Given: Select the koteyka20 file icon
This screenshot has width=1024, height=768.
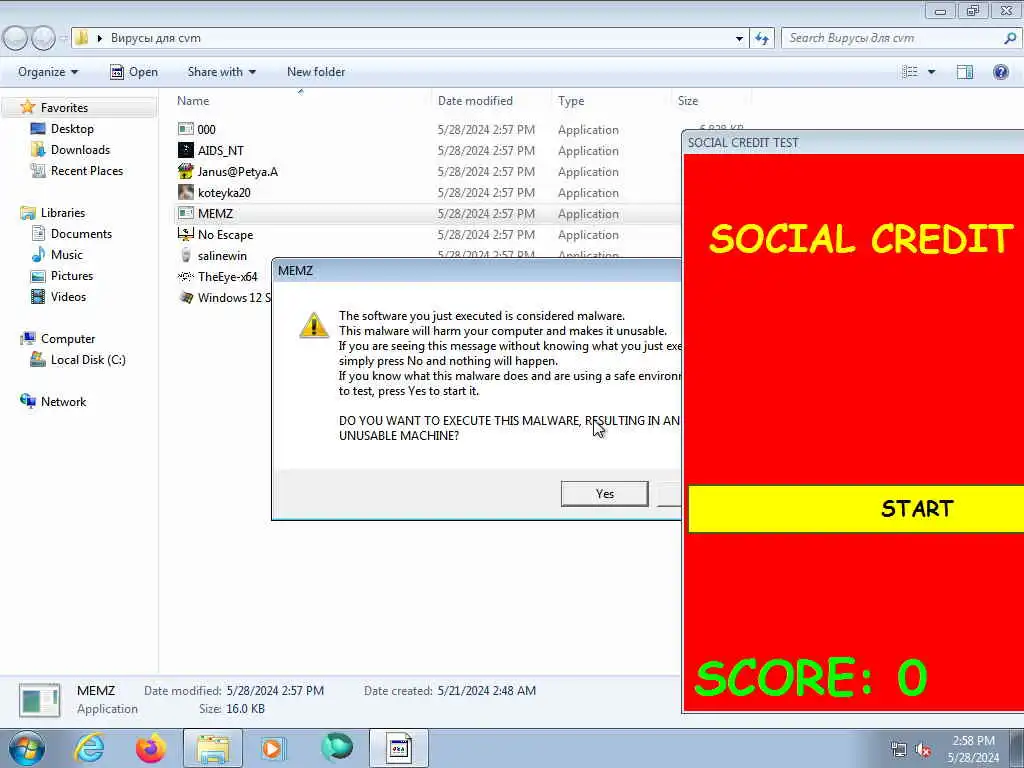Looking at the screenshot, I should 185,192.
